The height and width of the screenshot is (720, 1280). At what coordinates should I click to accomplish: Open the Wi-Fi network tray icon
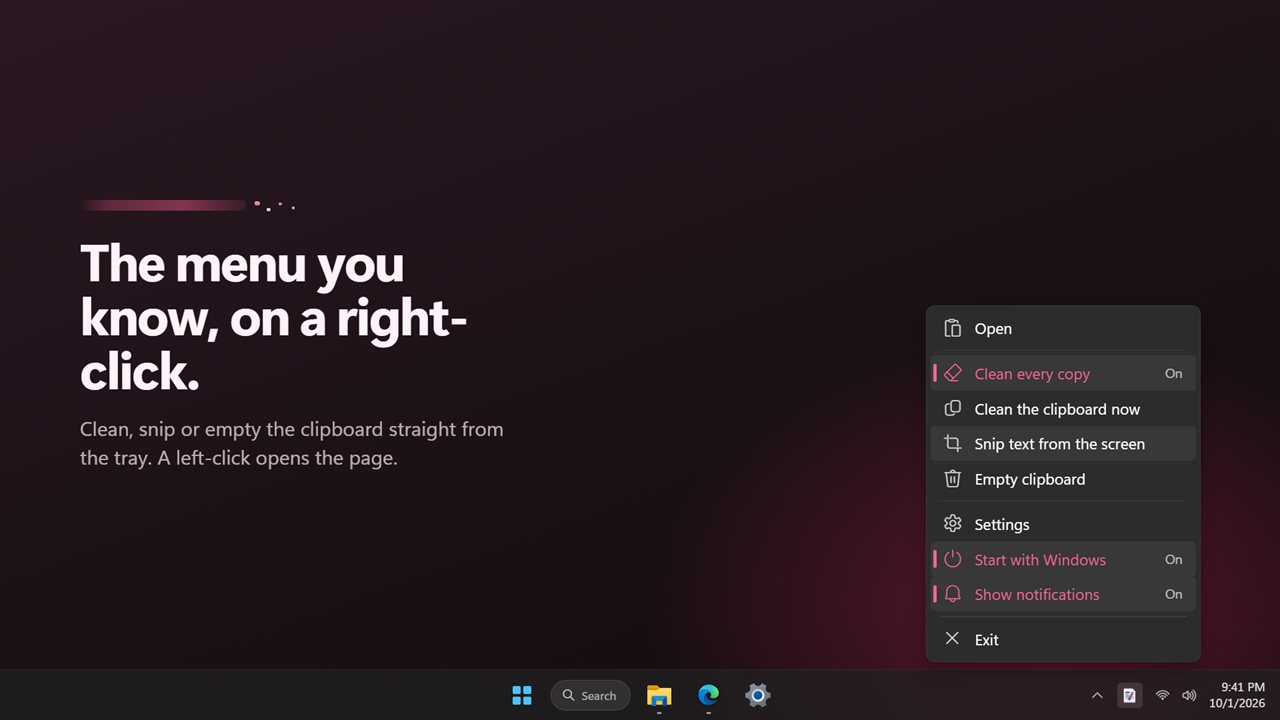click(1162, 695)
